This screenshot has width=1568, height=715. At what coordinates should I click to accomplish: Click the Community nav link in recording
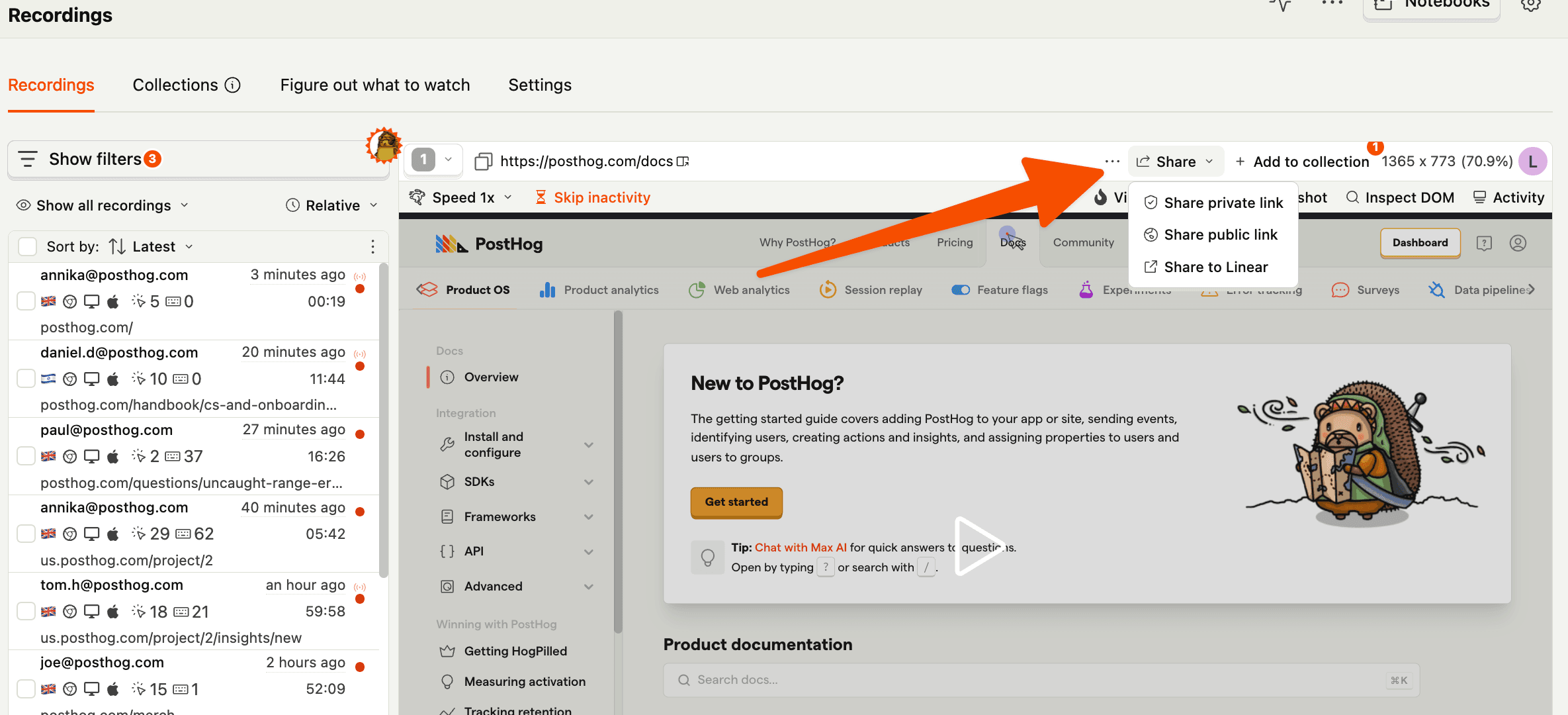(1083, 242)
